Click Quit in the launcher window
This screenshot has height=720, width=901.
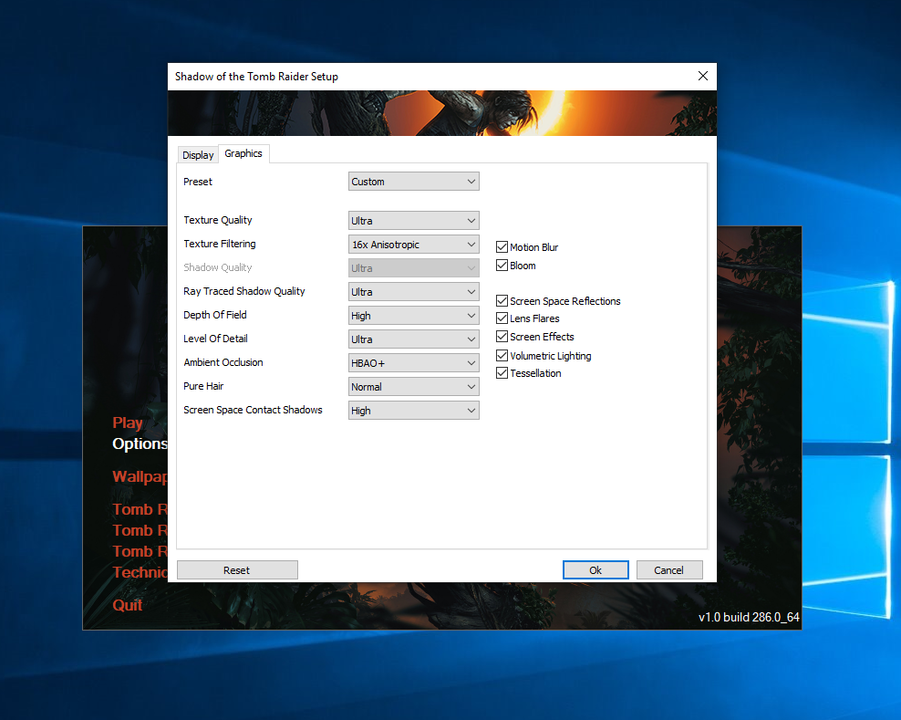point(127,605)
